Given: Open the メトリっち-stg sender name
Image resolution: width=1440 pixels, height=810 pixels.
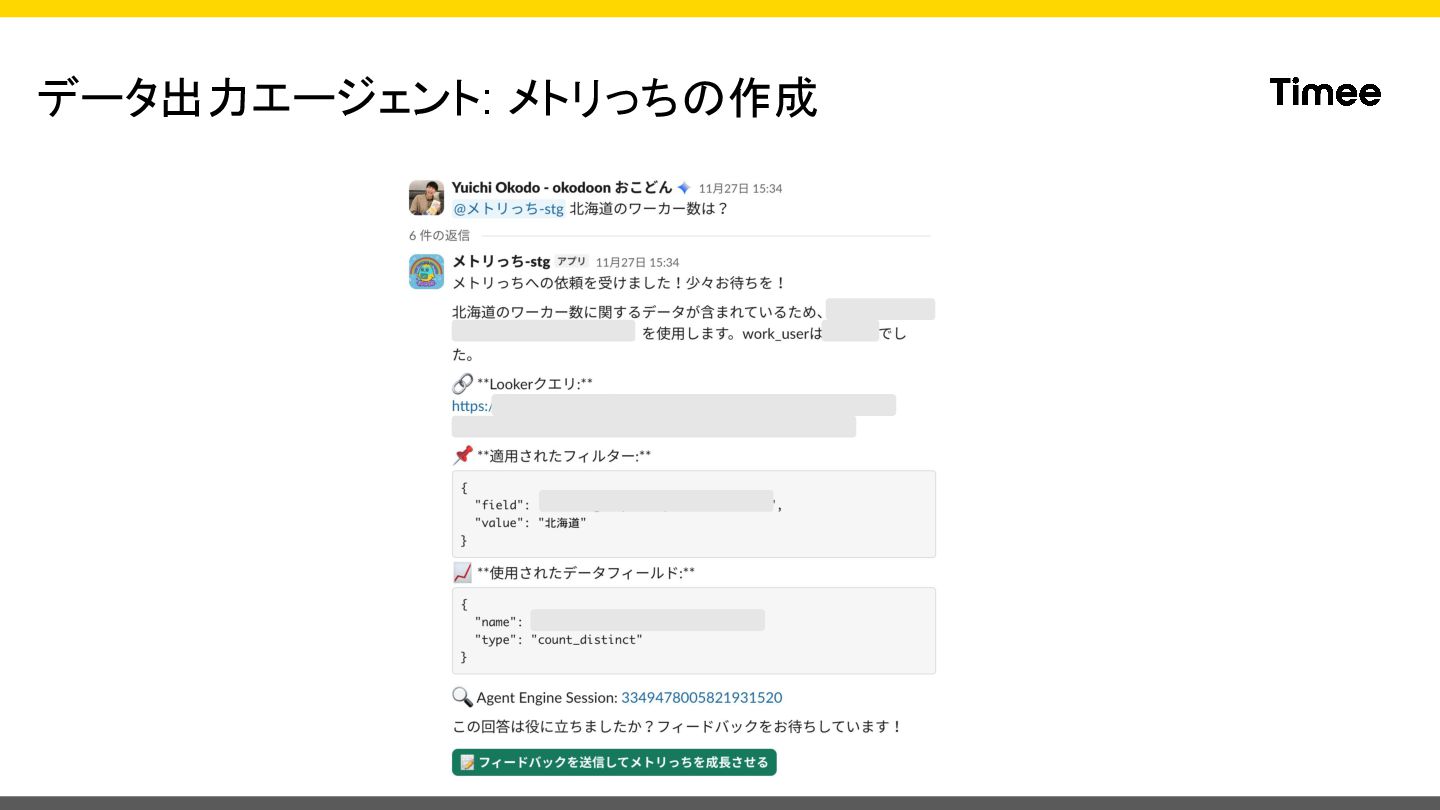Looking at the screenshot, I should click(x=501, y=262).
